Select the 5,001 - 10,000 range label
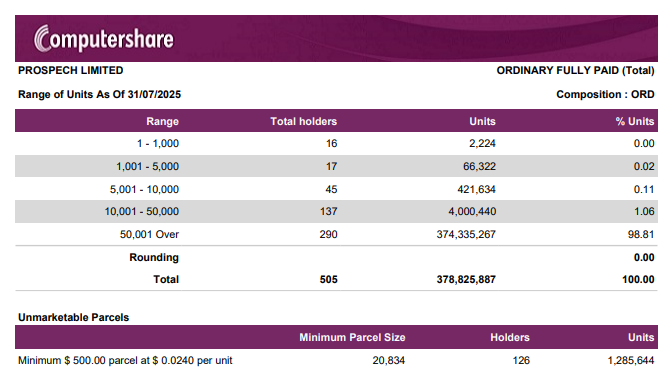 pyautogui.click(x=144, y=189)
